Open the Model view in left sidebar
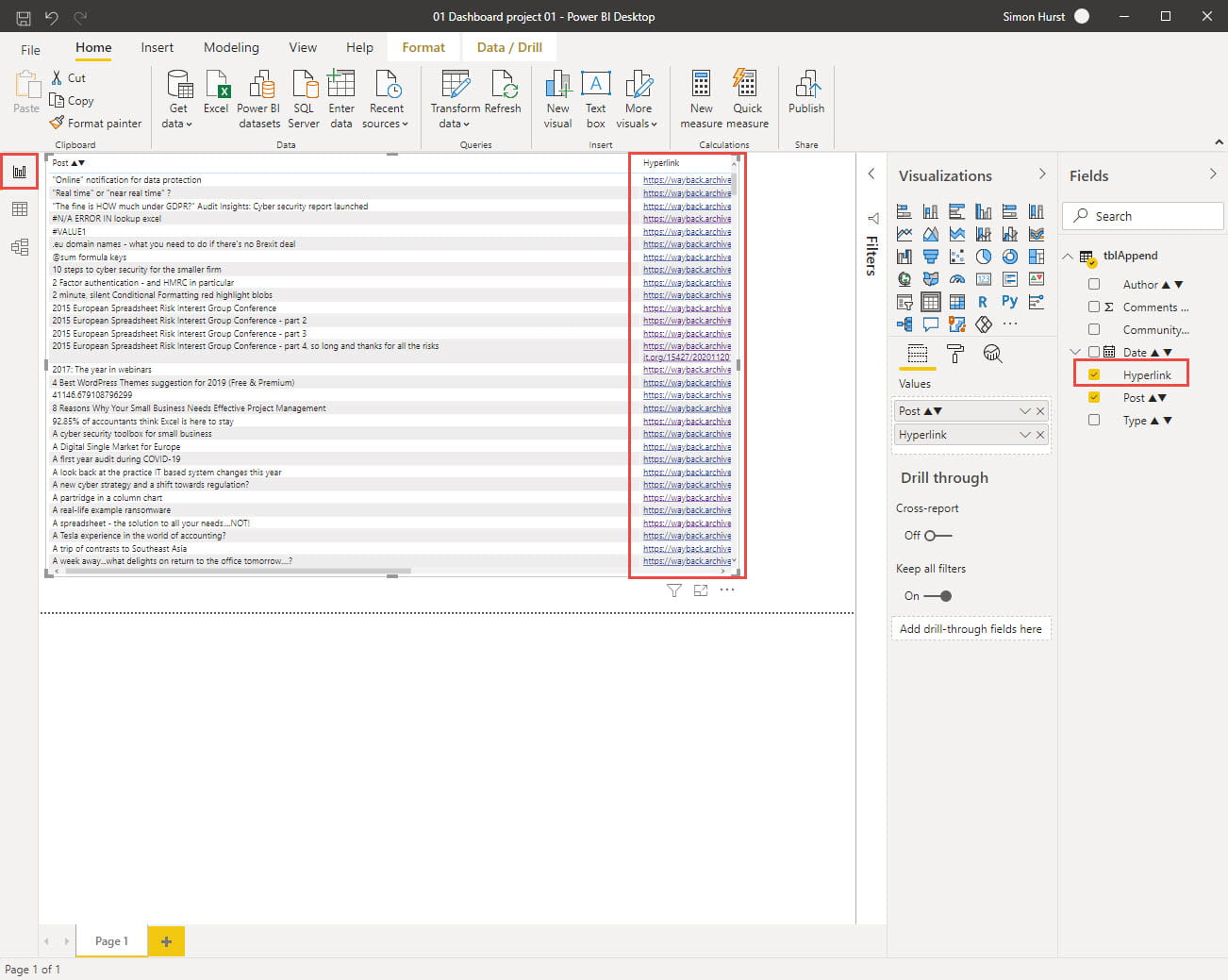Image resolution: width=1228 pixels, height=980 pixels. click(x=19, y=247)
